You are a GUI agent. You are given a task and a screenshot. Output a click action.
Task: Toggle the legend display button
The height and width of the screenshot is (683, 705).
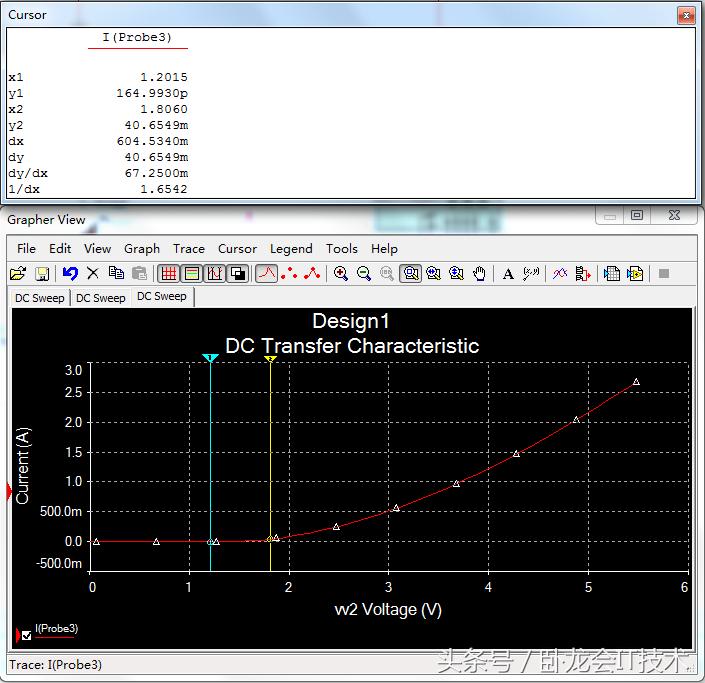click(x=191, y=273)
